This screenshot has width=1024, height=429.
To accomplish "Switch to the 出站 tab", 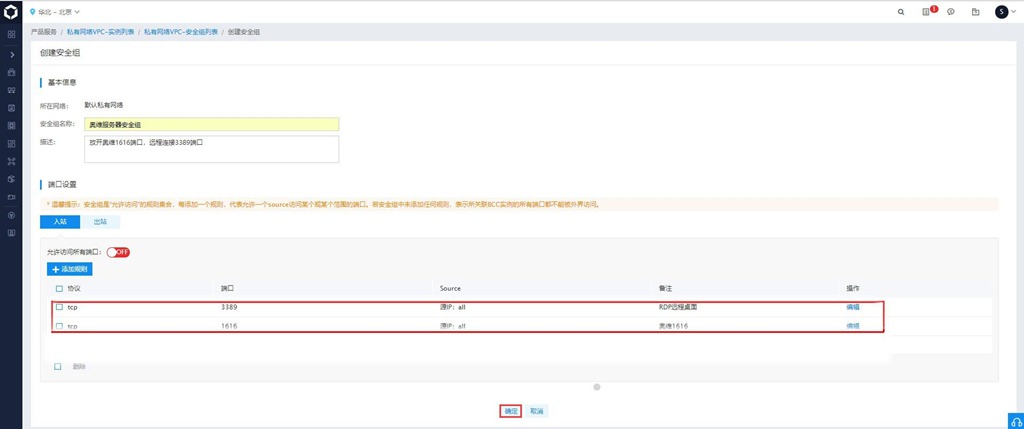I will click(x=100, y=222).
